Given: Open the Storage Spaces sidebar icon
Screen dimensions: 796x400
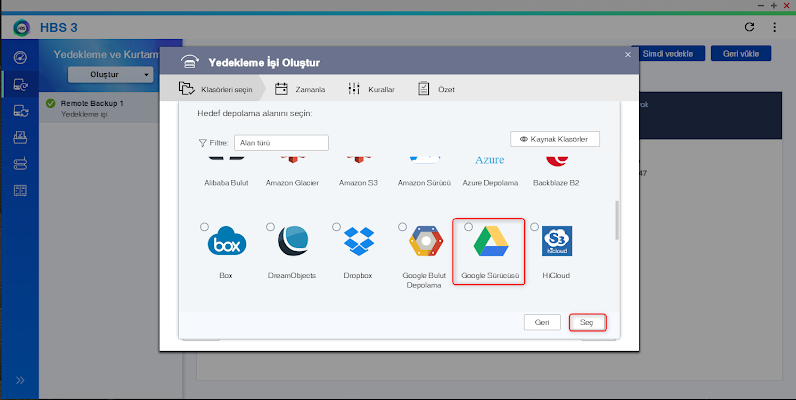Looking at the screenshot, I should coord(20,164).
